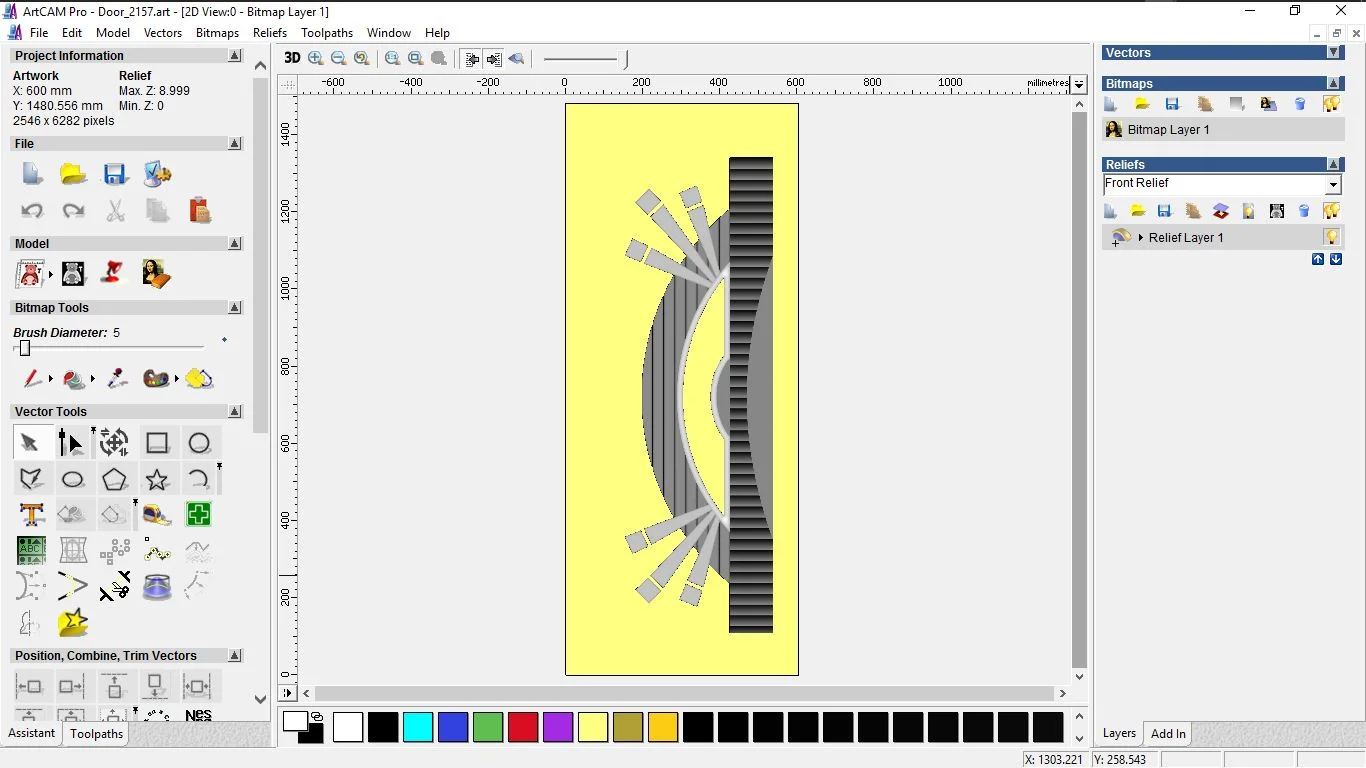This screenshot has height=768, width=1366.
Task: Toggle Relief Layer 1 visibility lightbulb
Action: click(x=1331, y=237)
